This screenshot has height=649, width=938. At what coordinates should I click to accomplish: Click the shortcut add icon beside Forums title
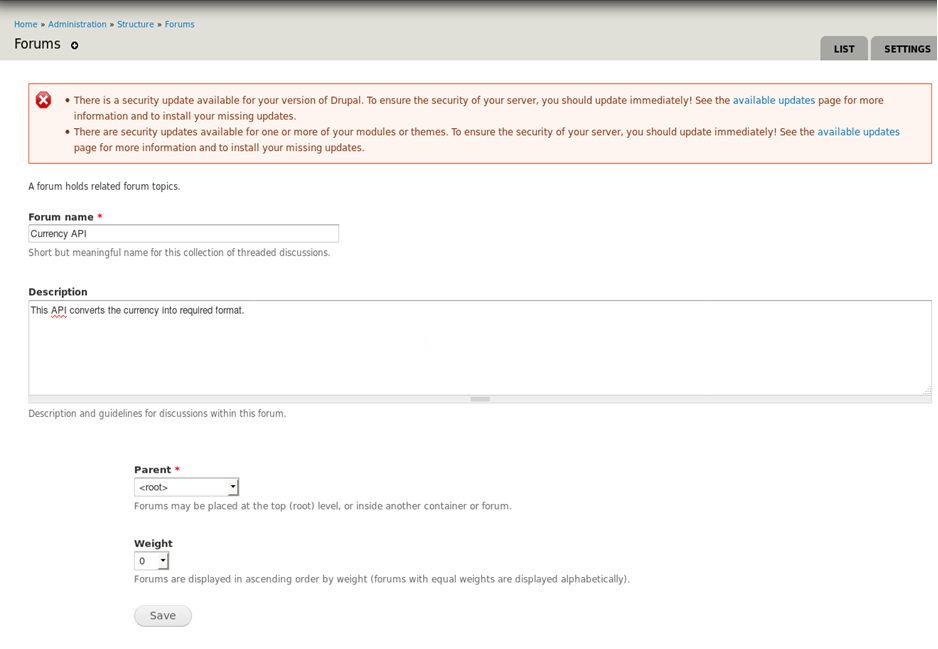point(74,45)
